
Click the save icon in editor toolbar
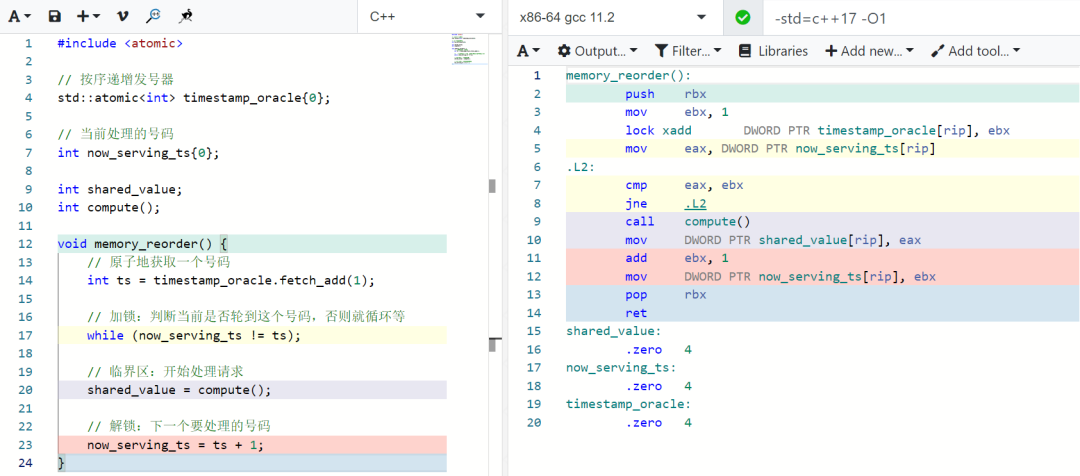click(x=55, y=17)
